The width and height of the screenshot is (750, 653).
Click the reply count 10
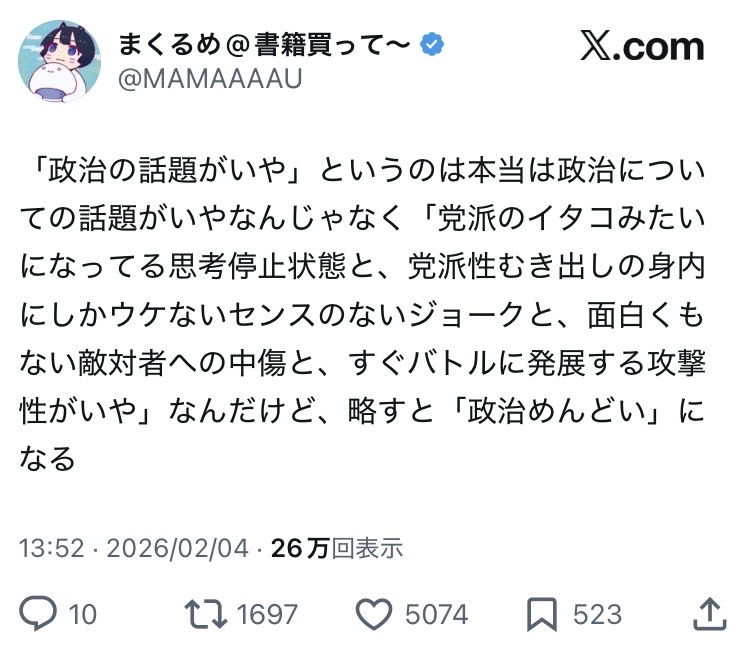click(x=83, y=613)
